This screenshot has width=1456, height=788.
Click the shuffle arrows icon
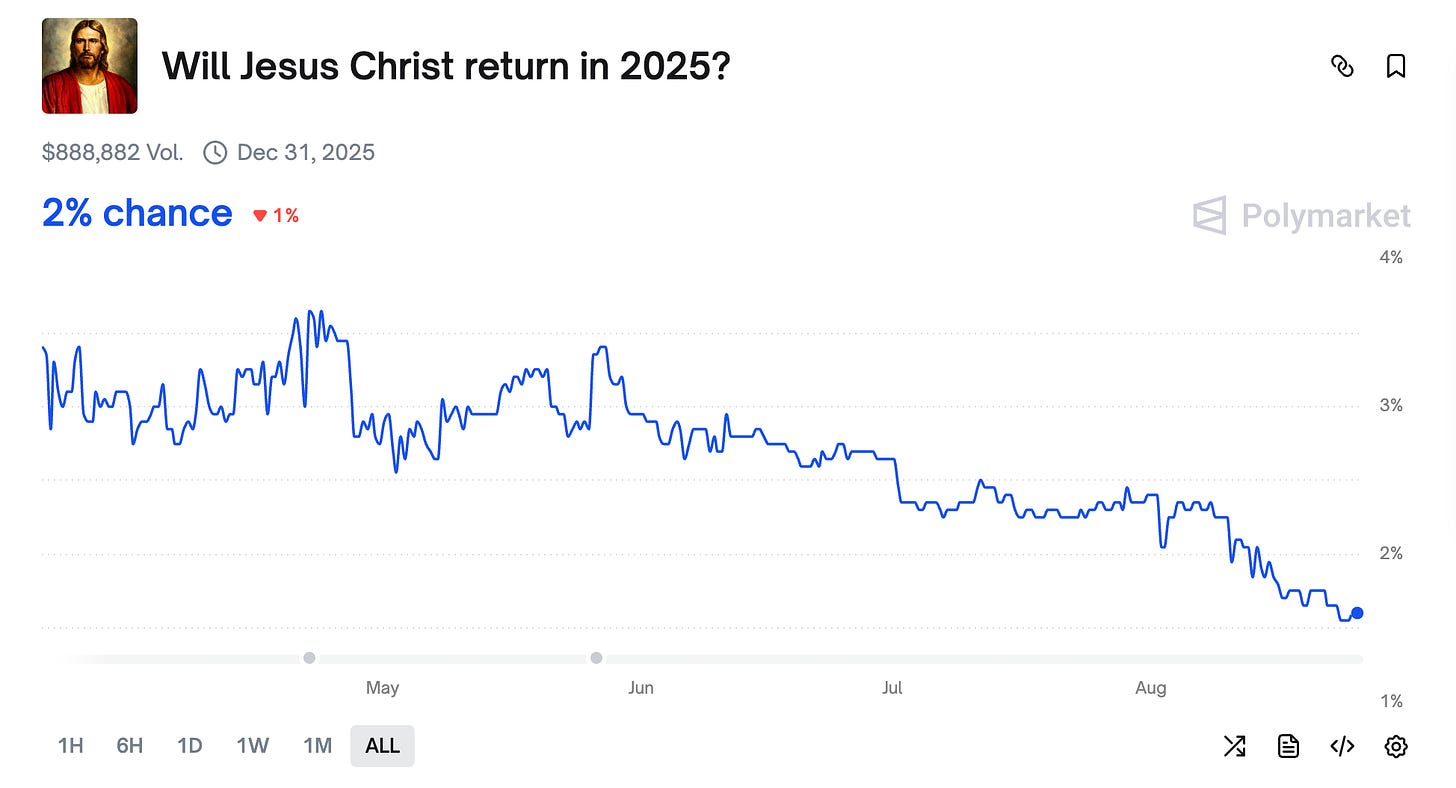click(x=1235, y=746)
